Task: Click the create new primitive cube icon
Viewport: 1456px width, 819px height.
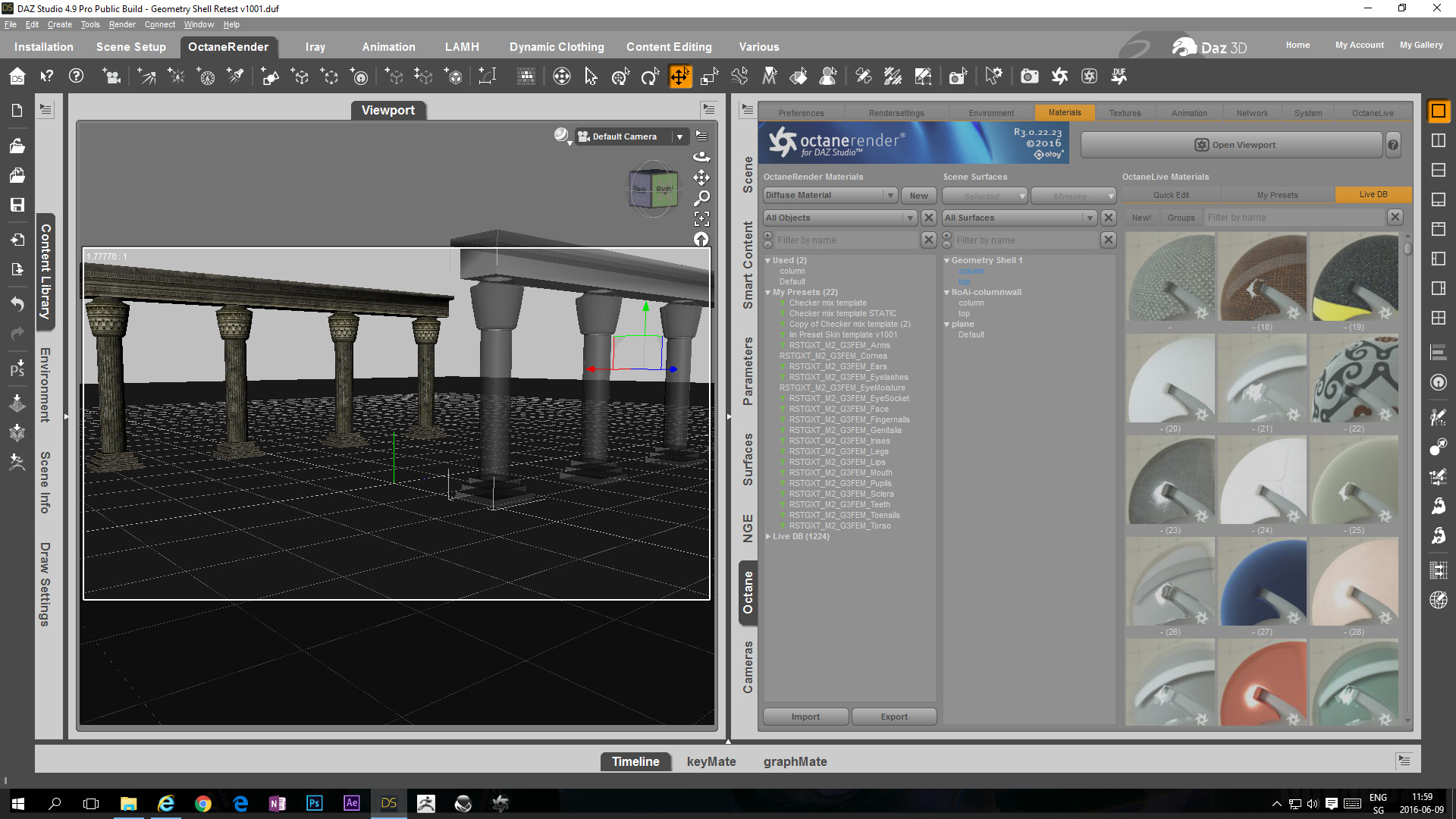Action: [x=454, y=77]
